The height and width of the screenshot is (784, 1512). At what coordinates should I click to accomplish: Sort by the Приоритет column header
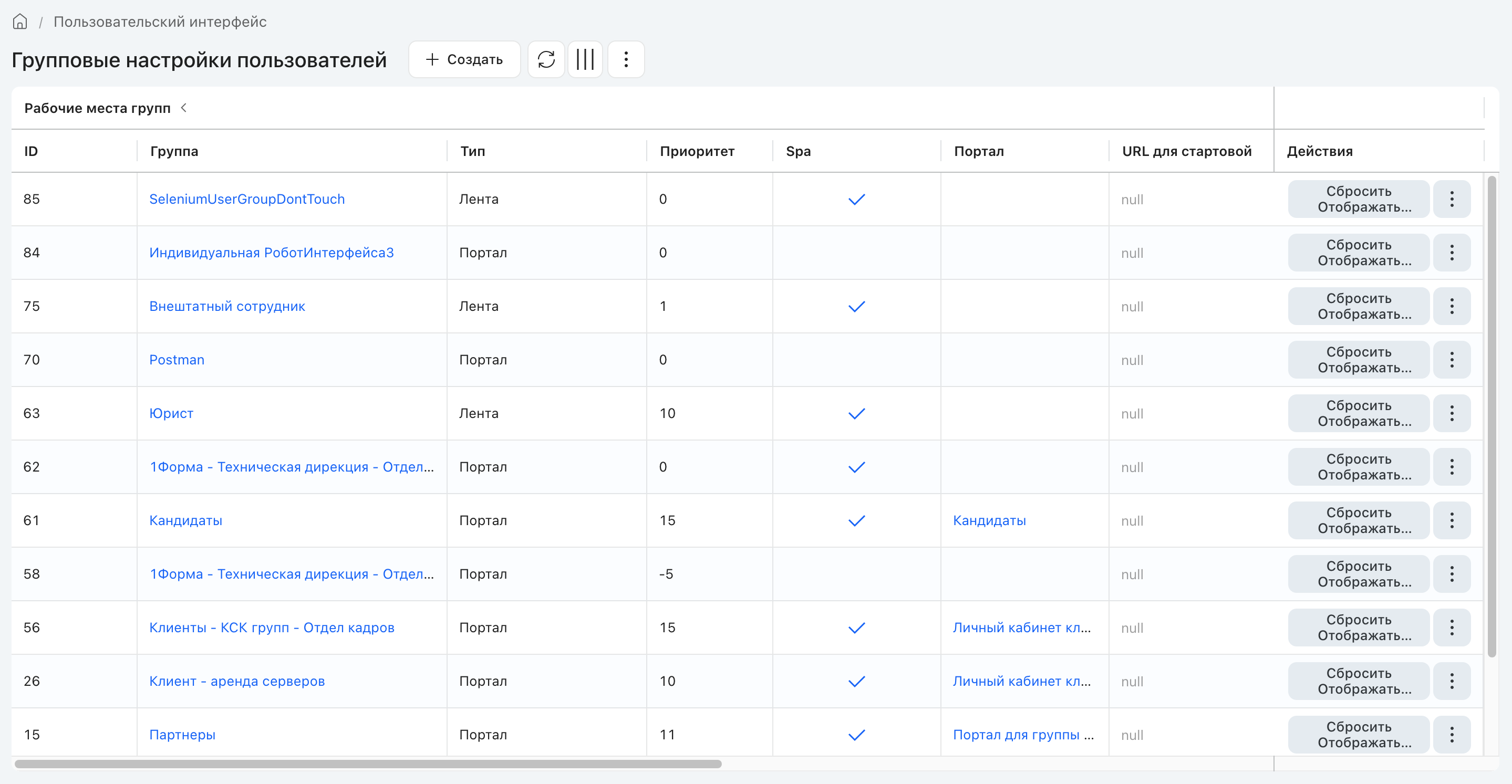click(x=697, y=151)
